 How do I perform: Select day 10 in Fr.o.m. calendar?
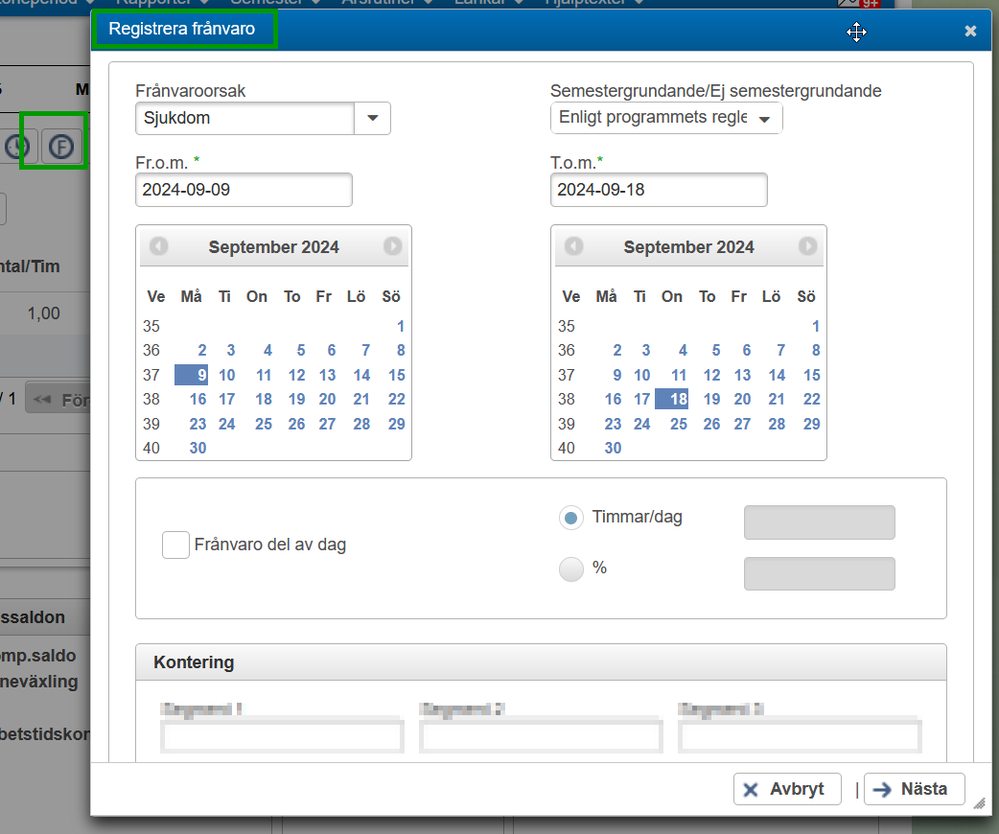click(227, 375)
